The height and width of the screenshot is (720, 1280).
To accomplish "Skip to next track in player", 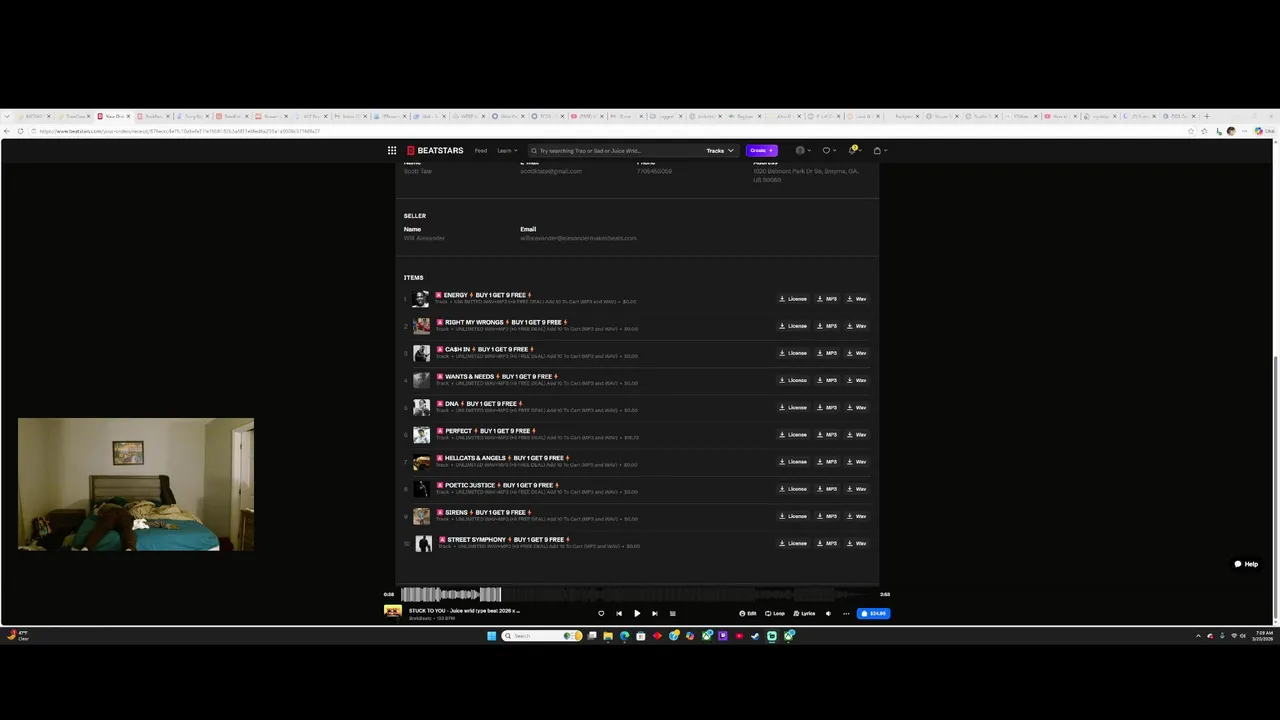I will (655, 613).
